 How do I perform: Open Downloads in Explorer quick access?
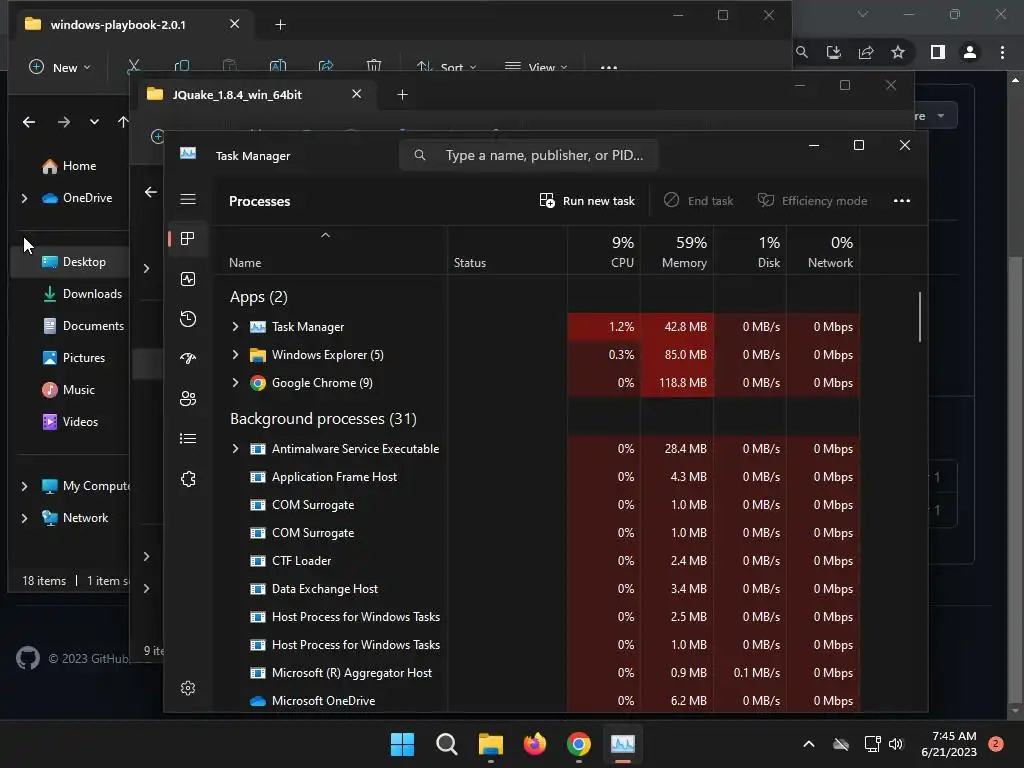click(x=82, y=294)
